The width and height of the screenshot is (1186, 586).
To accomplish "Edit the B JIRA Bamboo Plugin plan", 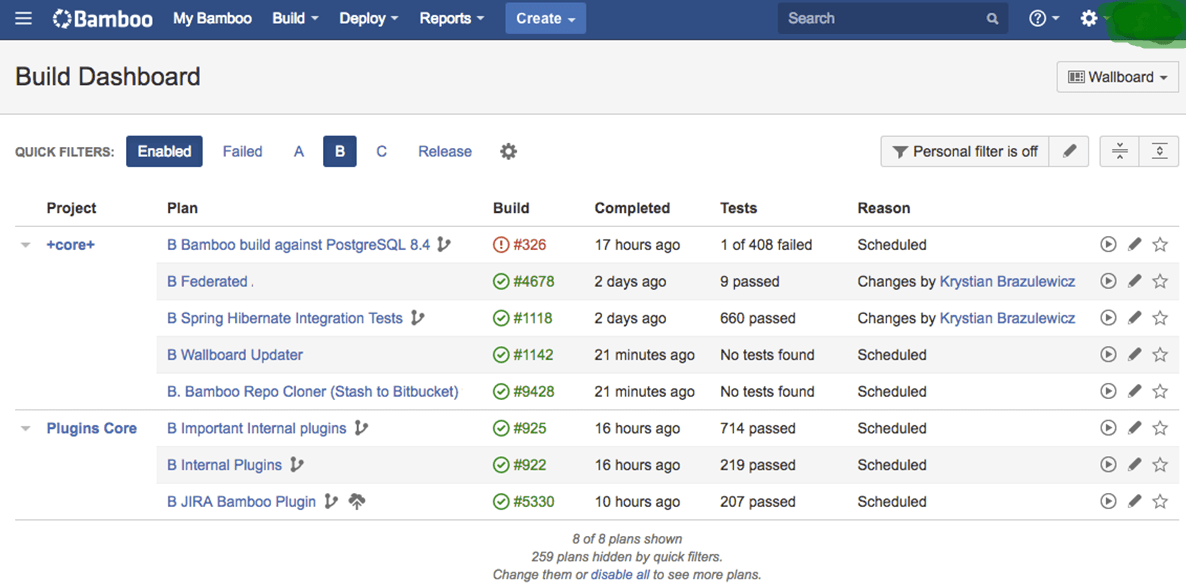I will pos(1134,501).
